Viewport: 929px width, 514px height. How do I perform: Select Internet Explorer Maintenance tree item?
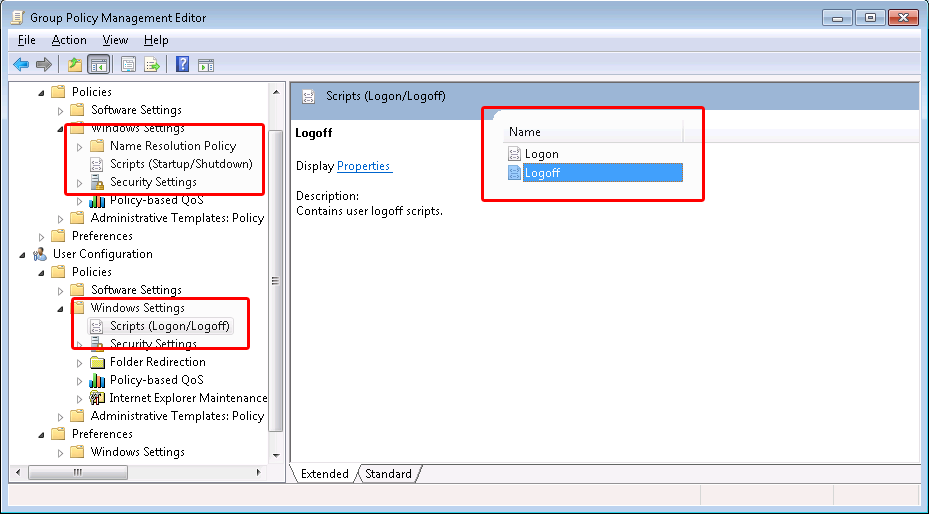point(188,398)
